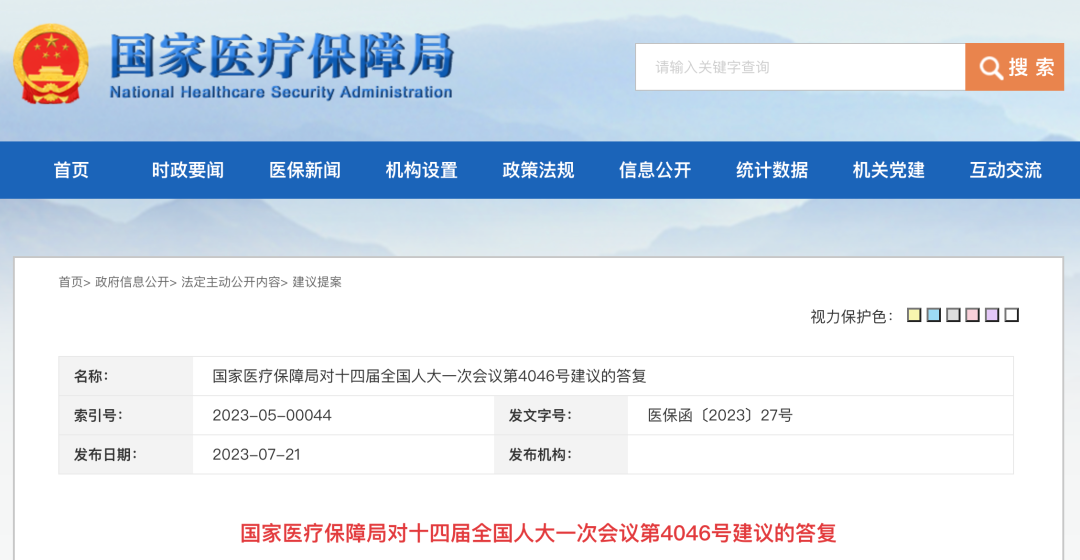Screen dimensions: 1080x560
Task: Select the yellow eye-protection color swatch
Action: [914, 315]
